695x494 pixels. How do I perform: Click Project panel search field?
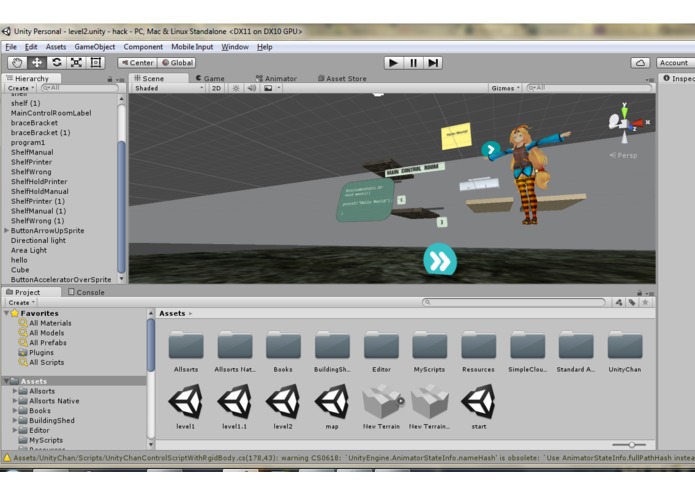click(514, 303)
